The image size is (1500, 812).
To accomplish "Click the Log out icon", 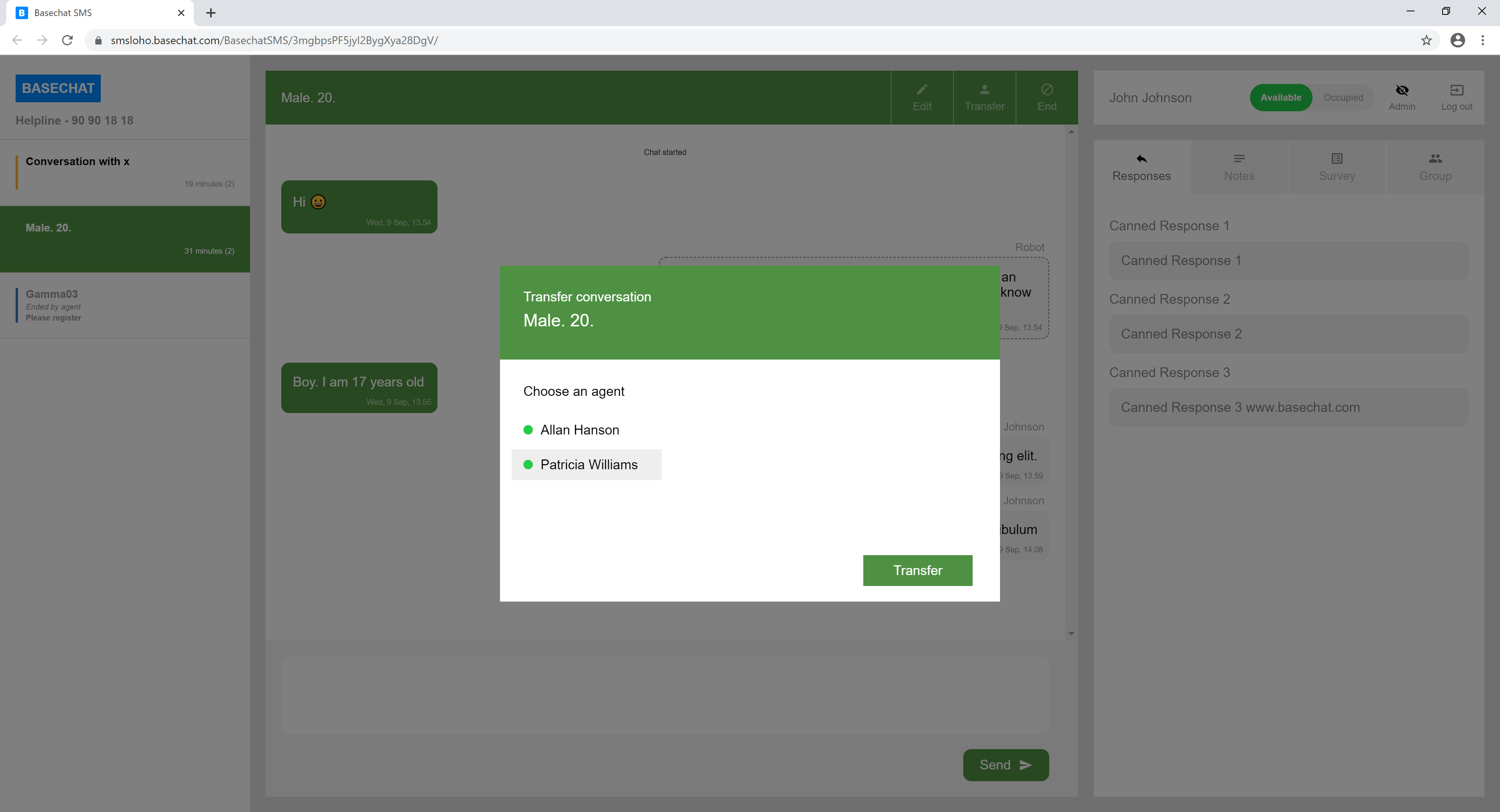I will tap(1456, 91).
